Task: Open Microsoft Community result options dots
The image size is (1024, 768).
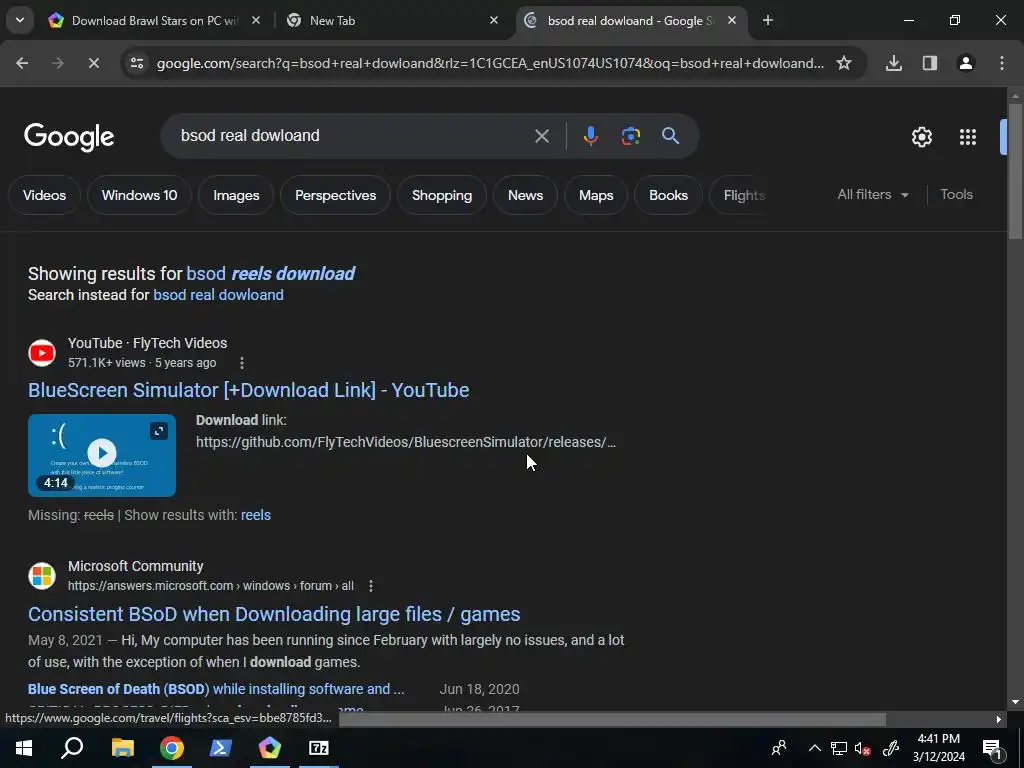Action: coord(371,586)
